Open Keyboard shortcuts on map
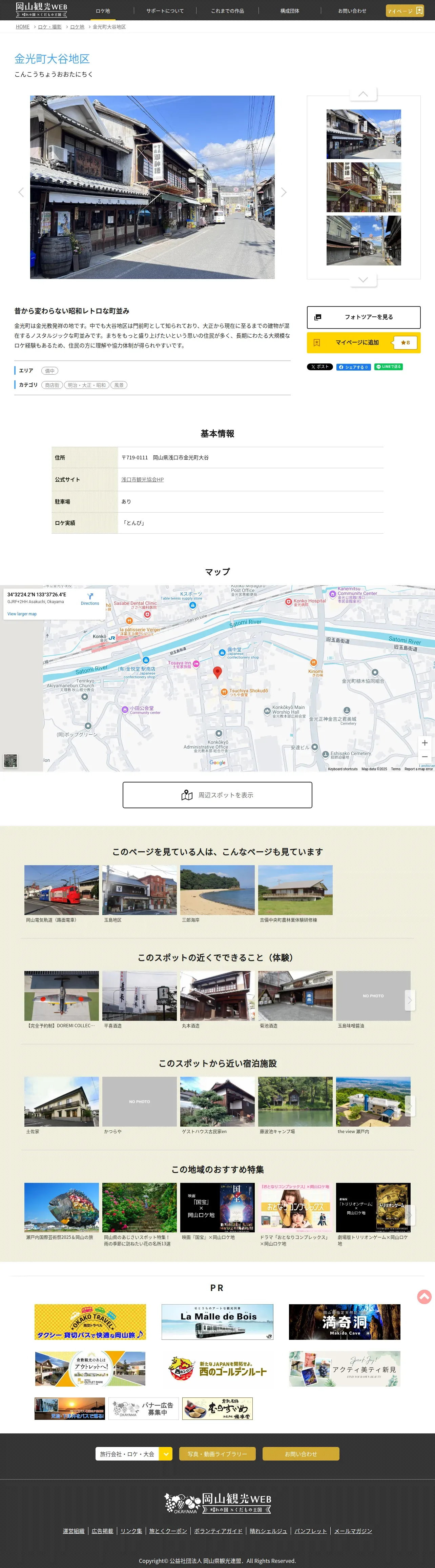435x1568 pixels. tap(343, 769)
